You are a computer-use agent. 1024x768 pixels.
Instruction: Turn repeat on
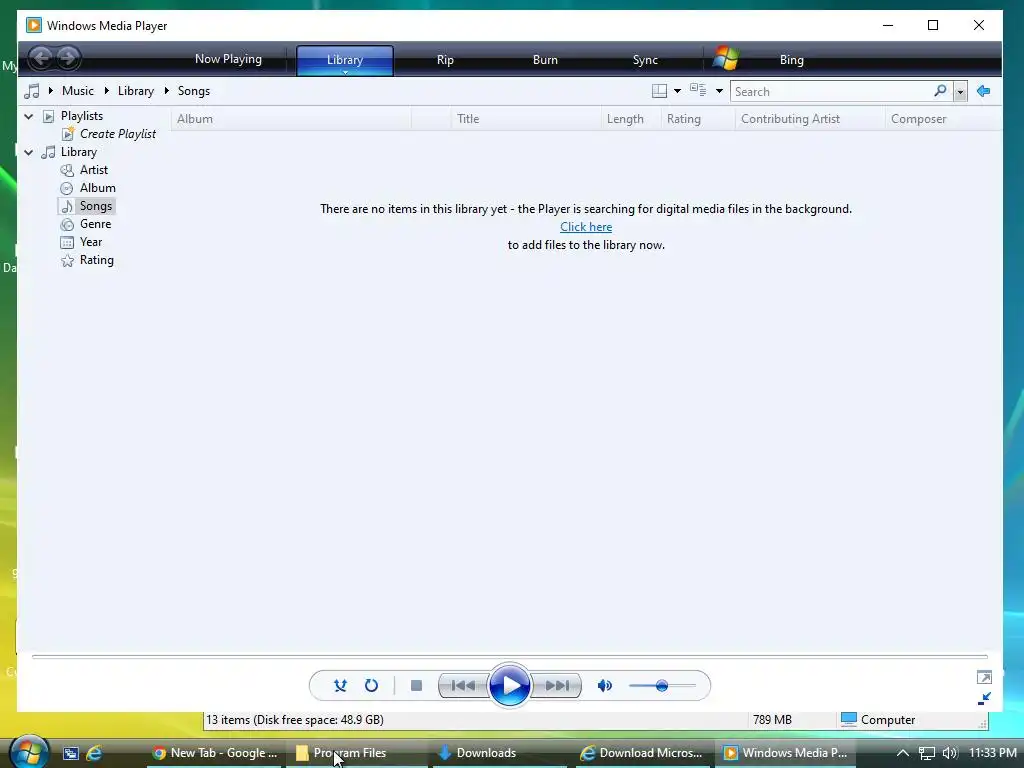tap(371, 685)
